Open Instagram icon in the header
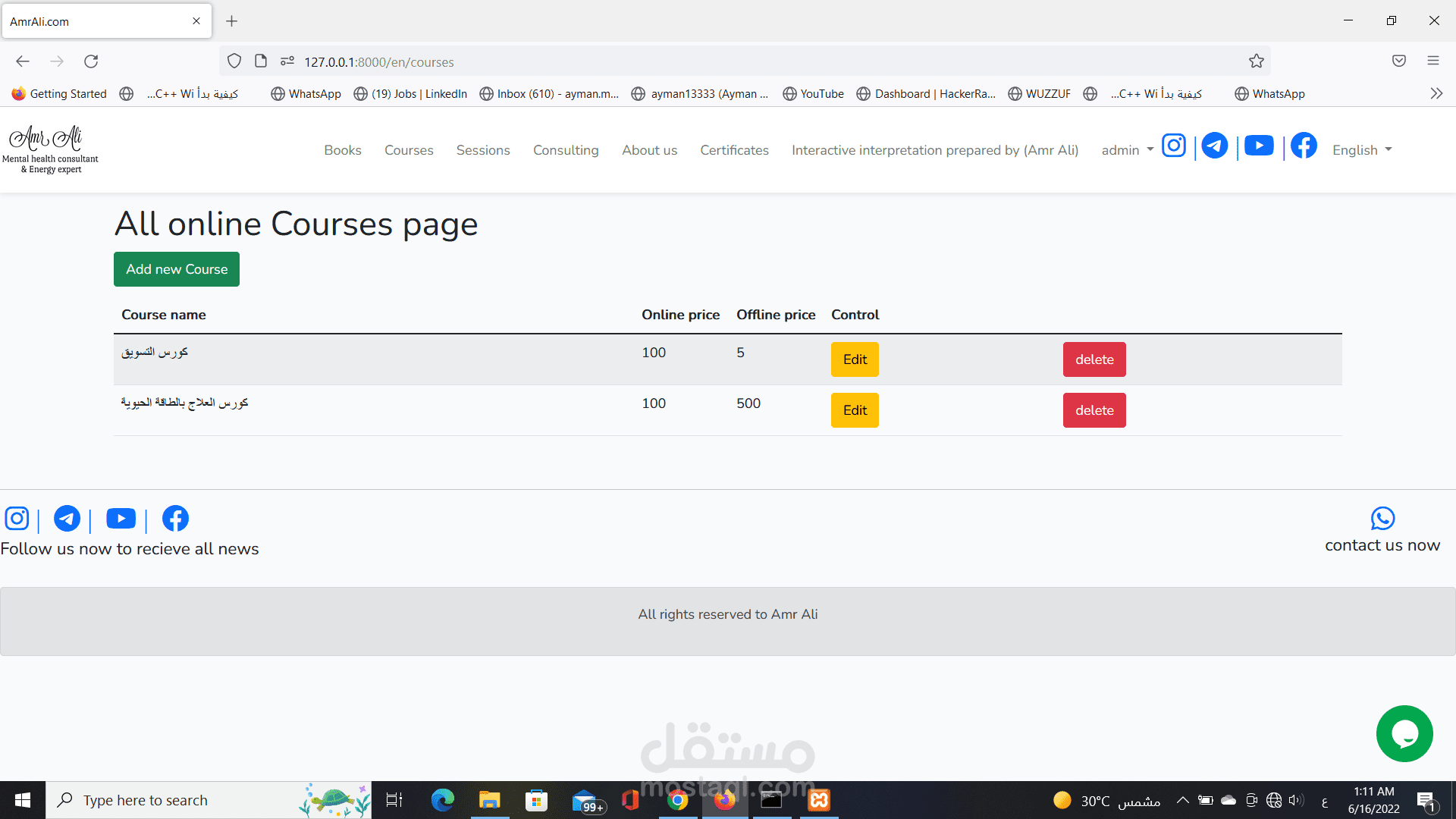1456x819 pixels. 1173,146
